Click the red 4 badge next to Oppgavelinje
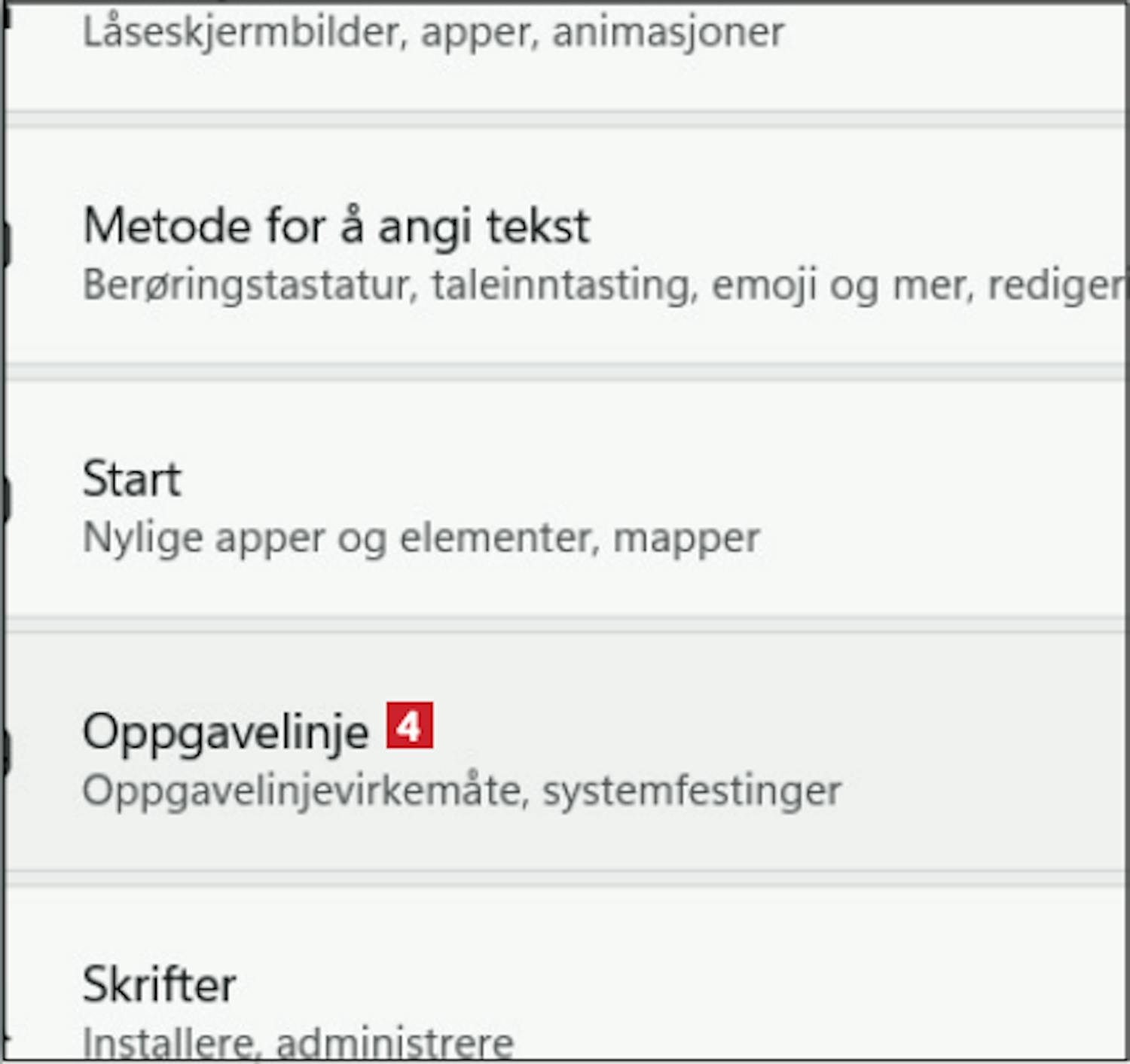The height and width of the screenshot is (1064, 1130). [410, 726]
